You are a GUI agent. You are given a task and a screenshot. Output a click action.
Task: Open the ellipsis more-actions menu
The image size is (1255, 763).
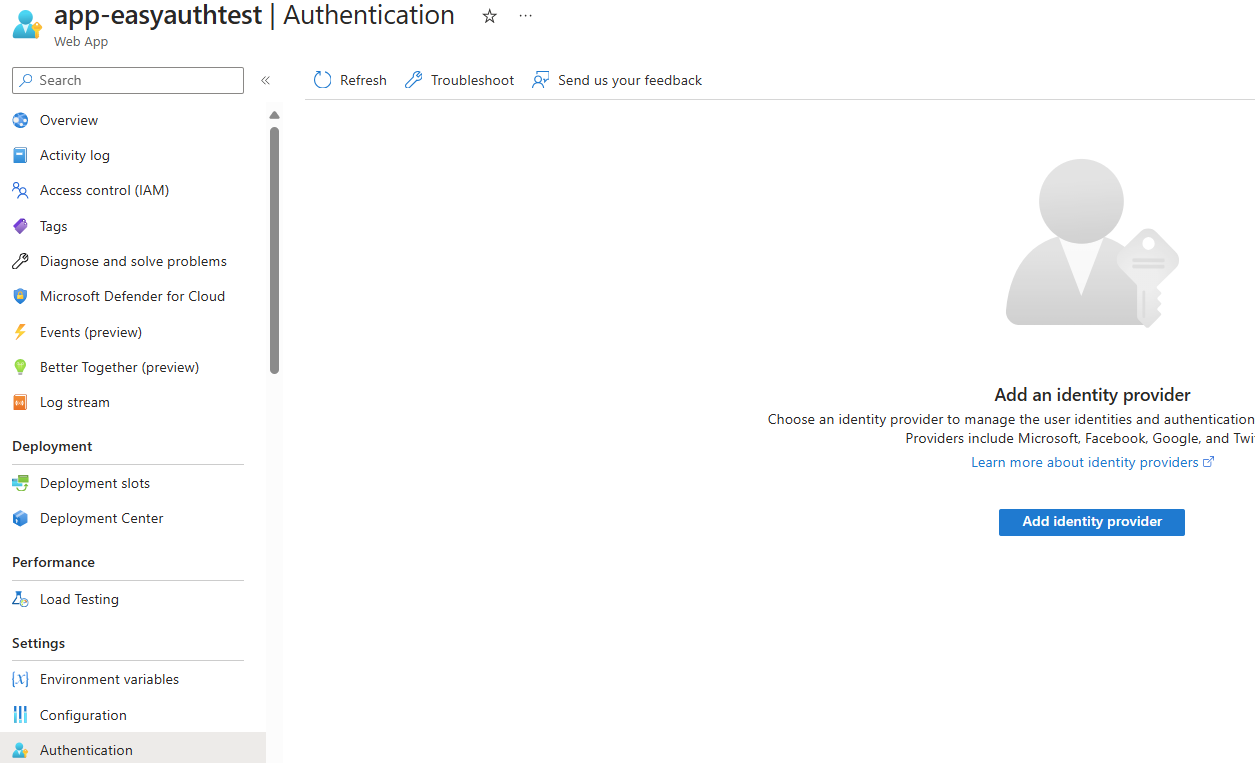[525, 17]
